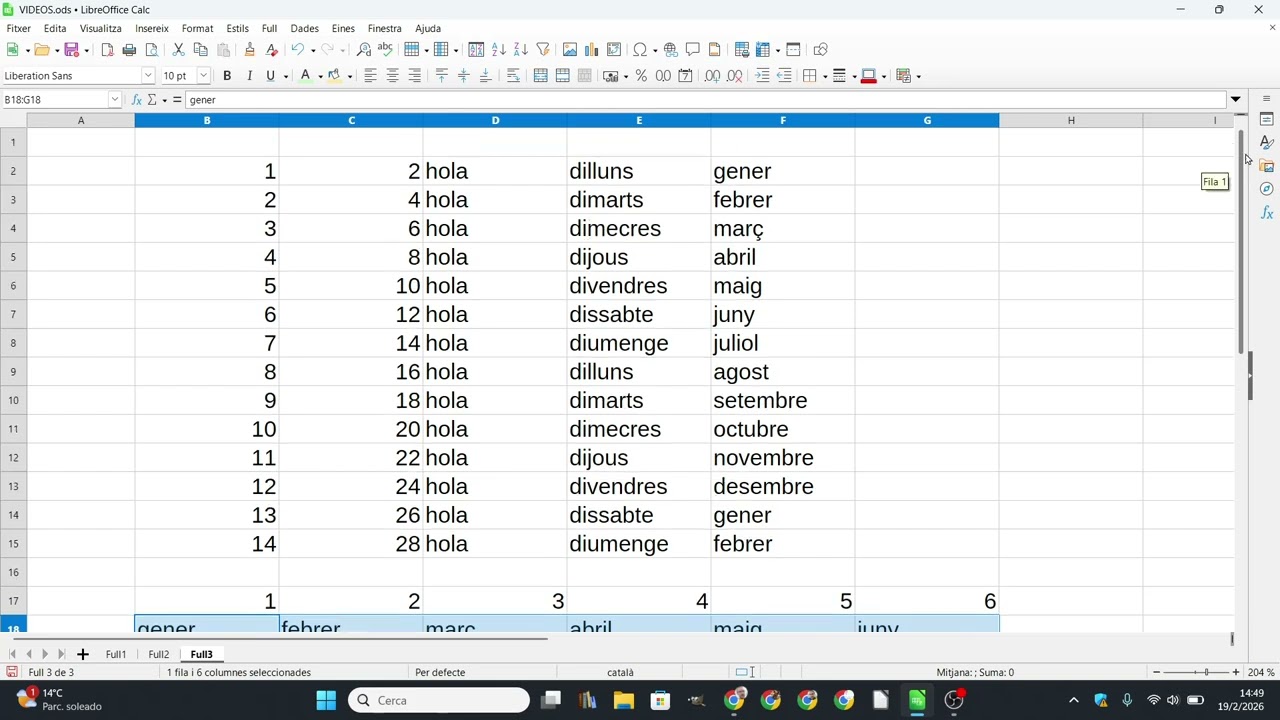Click the Windows Start button

tap(326, 700)
